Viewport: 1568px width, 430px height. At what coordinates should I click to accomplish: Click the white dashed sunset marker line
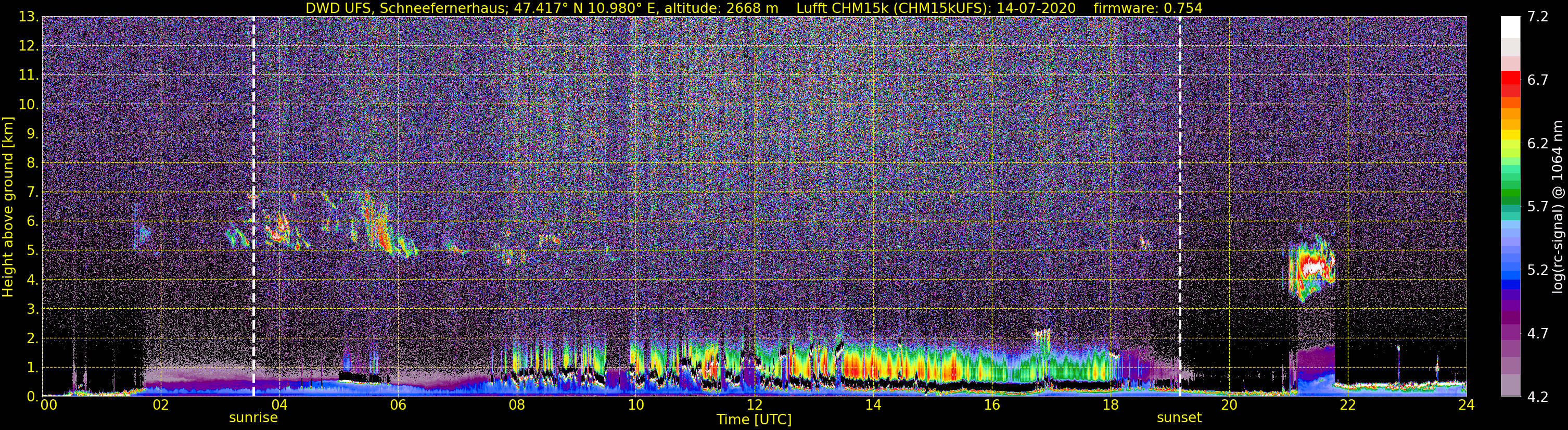1180,206
